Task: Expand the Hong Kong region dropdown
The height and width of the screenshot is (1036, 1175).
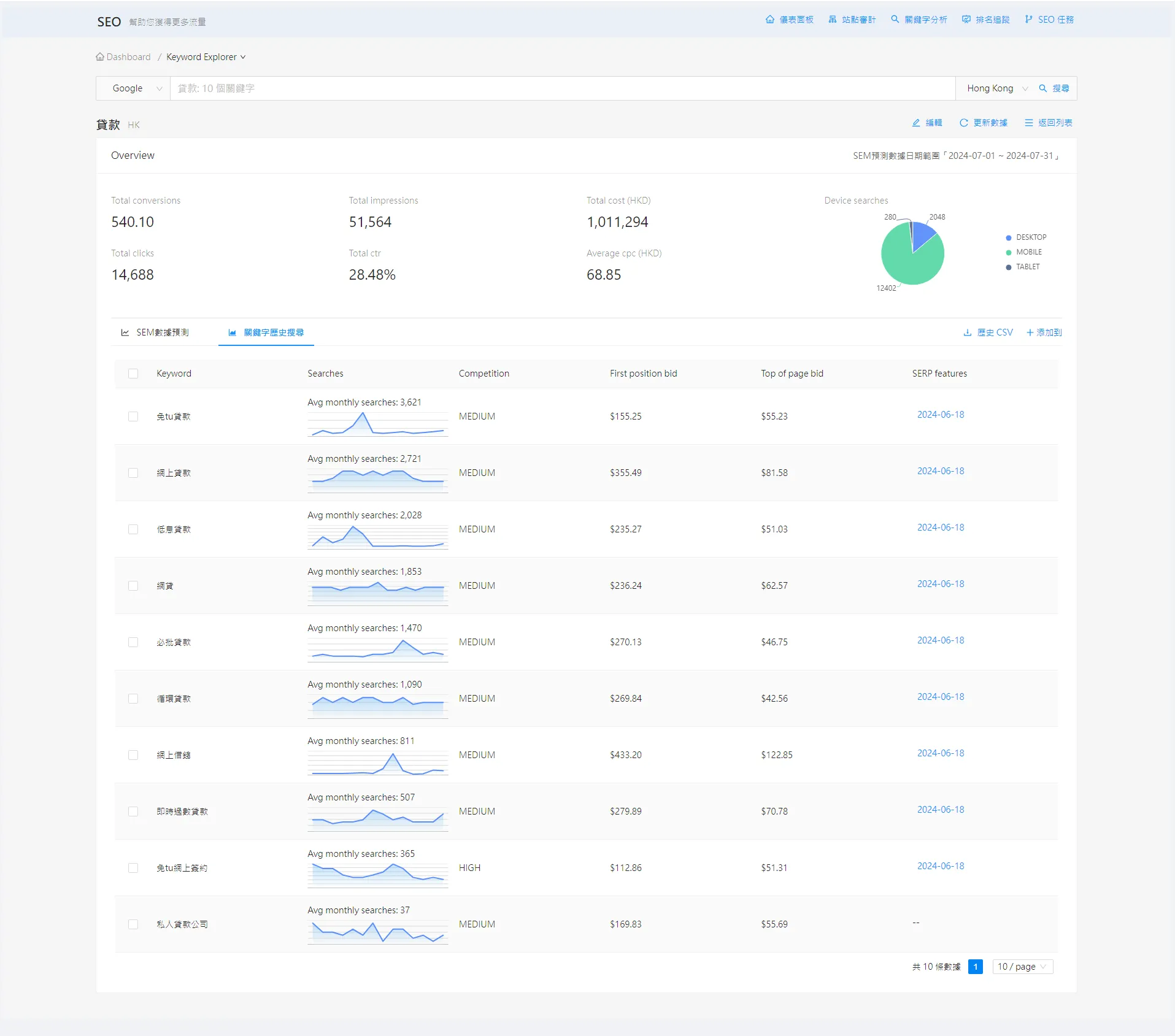Action: coord(996,88)
